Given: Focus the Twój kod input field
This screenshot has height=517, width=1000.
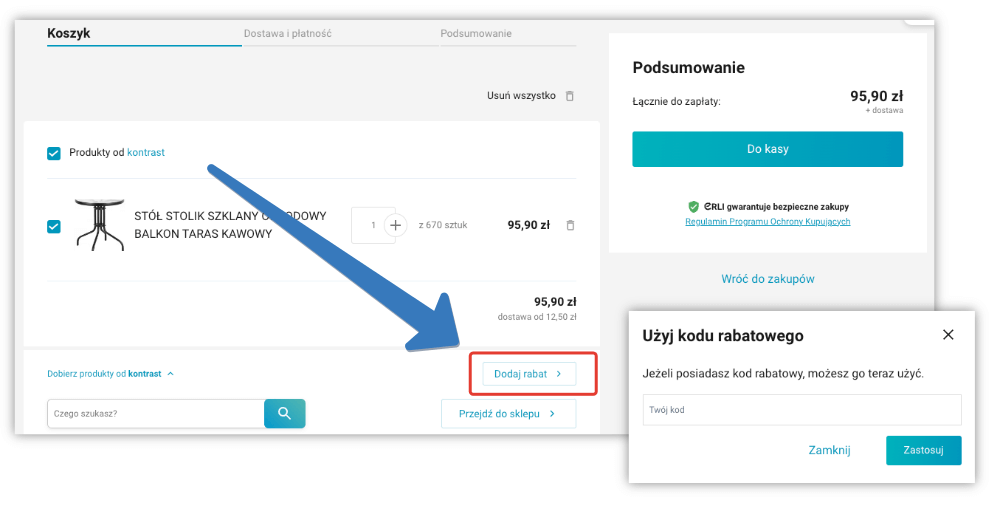Looking at the screenshot, I should tap(801, 410).
